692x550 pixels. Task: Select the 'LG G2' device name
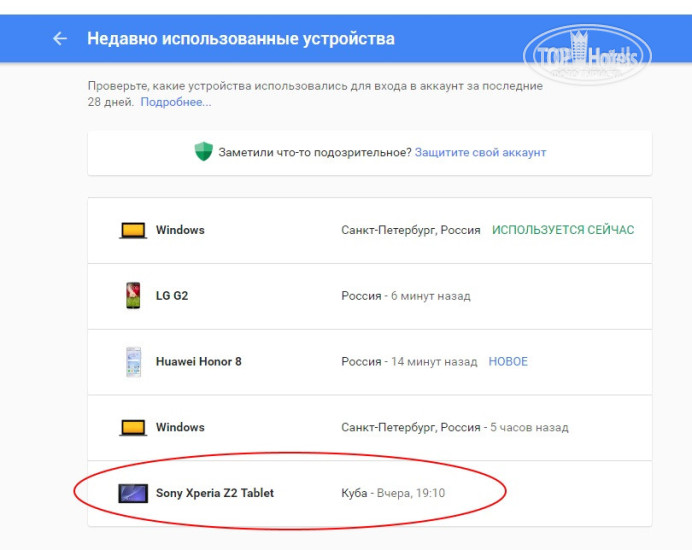172,296
